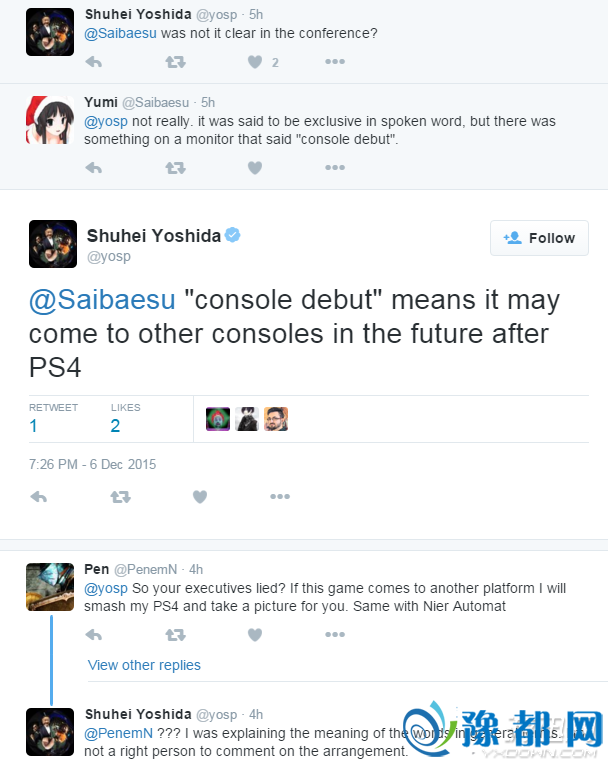Open Yumi's anime profile picture
This screenshot has height=769, width=608.
pyautogui.click(x=49, y=121)
